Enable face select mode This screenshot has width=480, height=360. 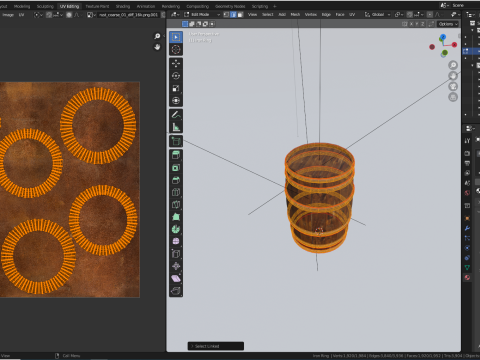(x=240, y=14)
